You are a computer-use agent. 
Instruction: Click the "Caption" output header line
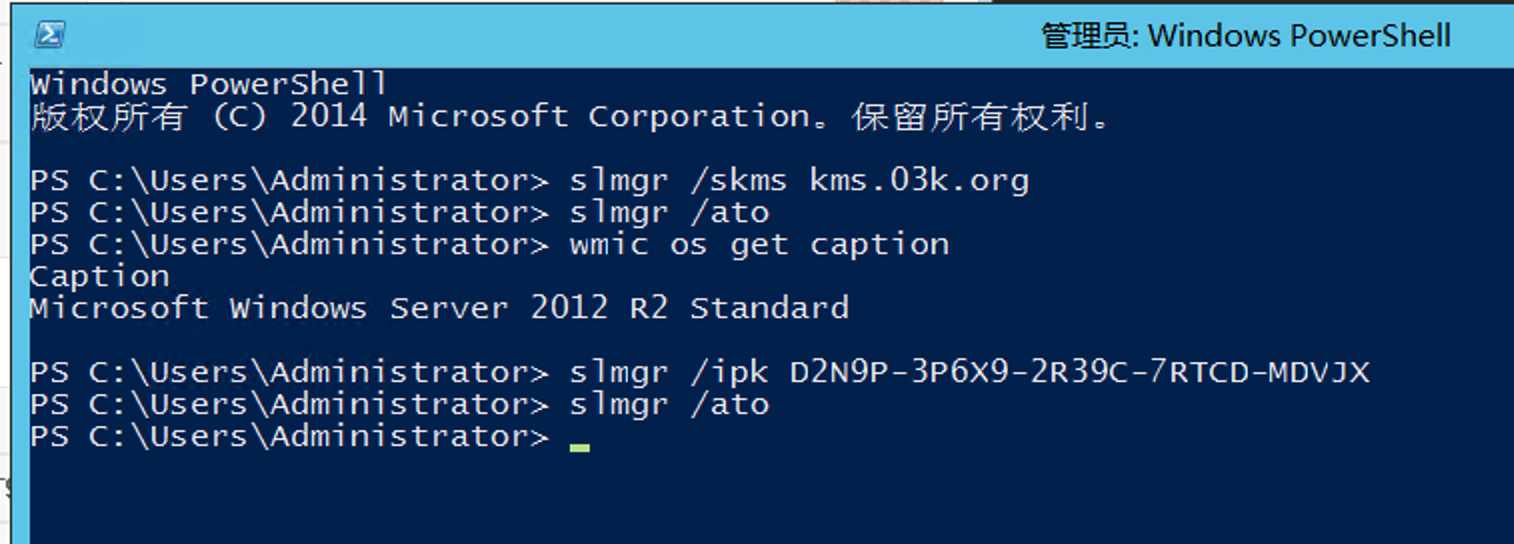point(99,277)
